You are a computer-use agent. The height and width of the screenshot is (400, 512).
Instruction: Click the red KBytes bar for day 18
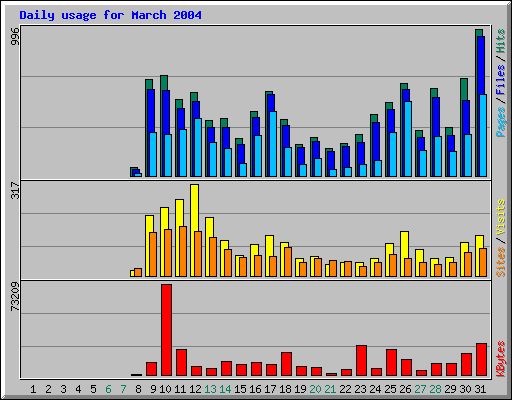coord(286,364)
